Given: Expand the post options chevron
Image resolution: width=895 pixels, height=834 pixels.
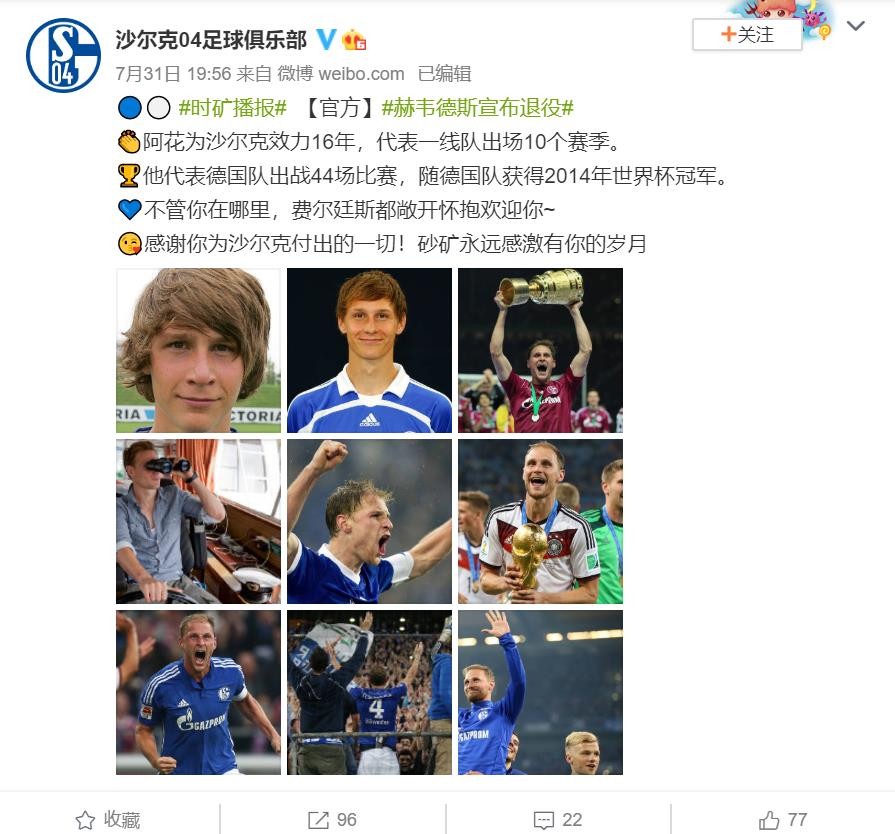Looking at the screenshot, I should pos(855,26).
